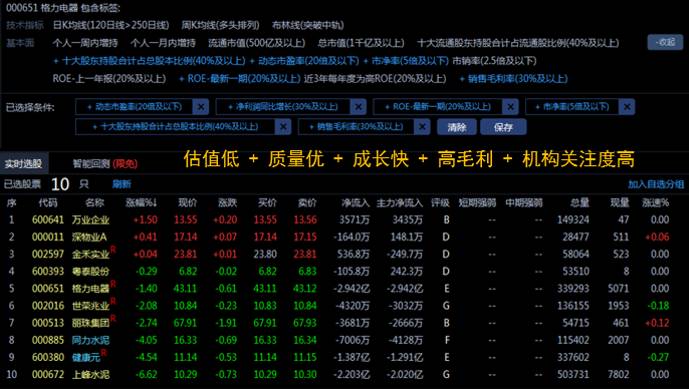This screenshot has width=689, height=389.
Task: Save conditions with the 保存 button
Action: pyautogui.click(x=503, y=127)
